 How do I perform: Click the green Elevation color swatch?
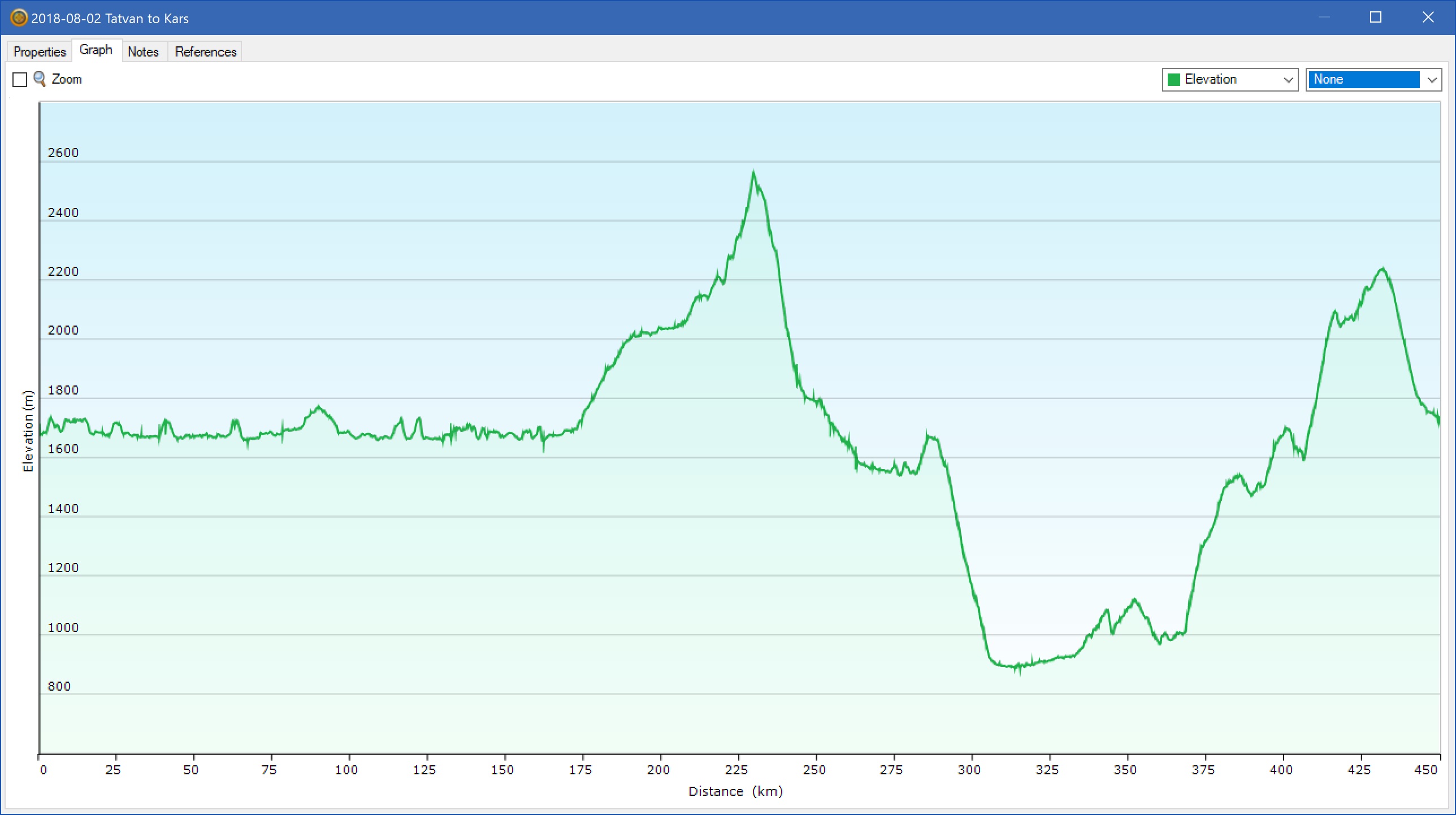click(x=1174, y=80)
